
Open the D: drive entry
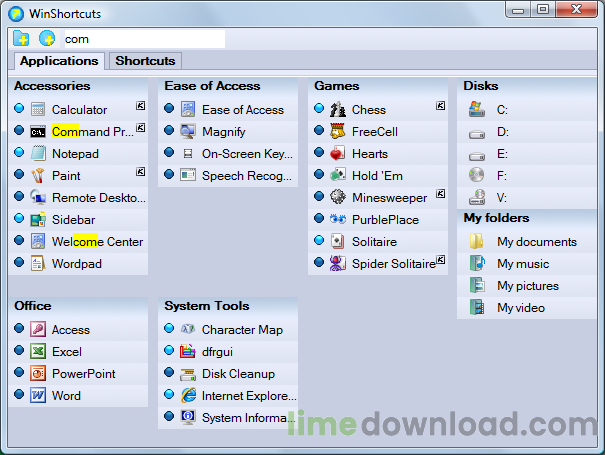[527, 132]
